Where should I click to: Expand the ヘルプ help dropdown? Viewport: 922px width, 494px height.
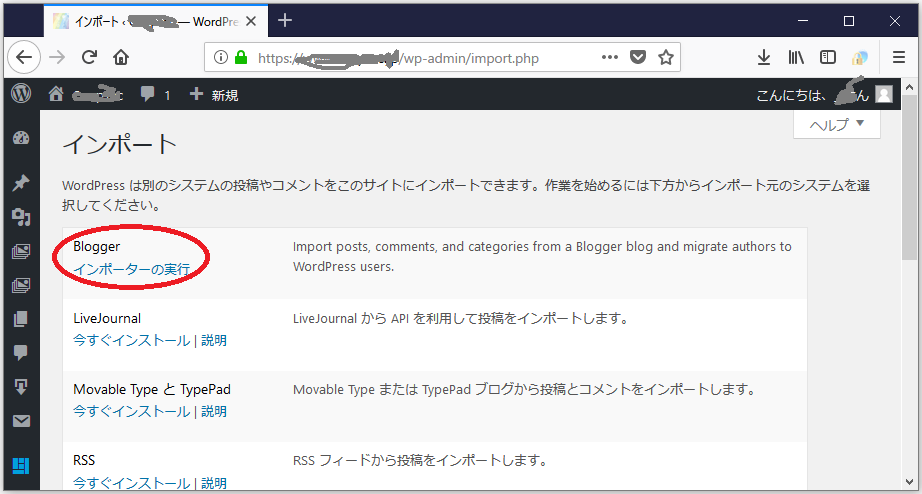coord(836,125)
